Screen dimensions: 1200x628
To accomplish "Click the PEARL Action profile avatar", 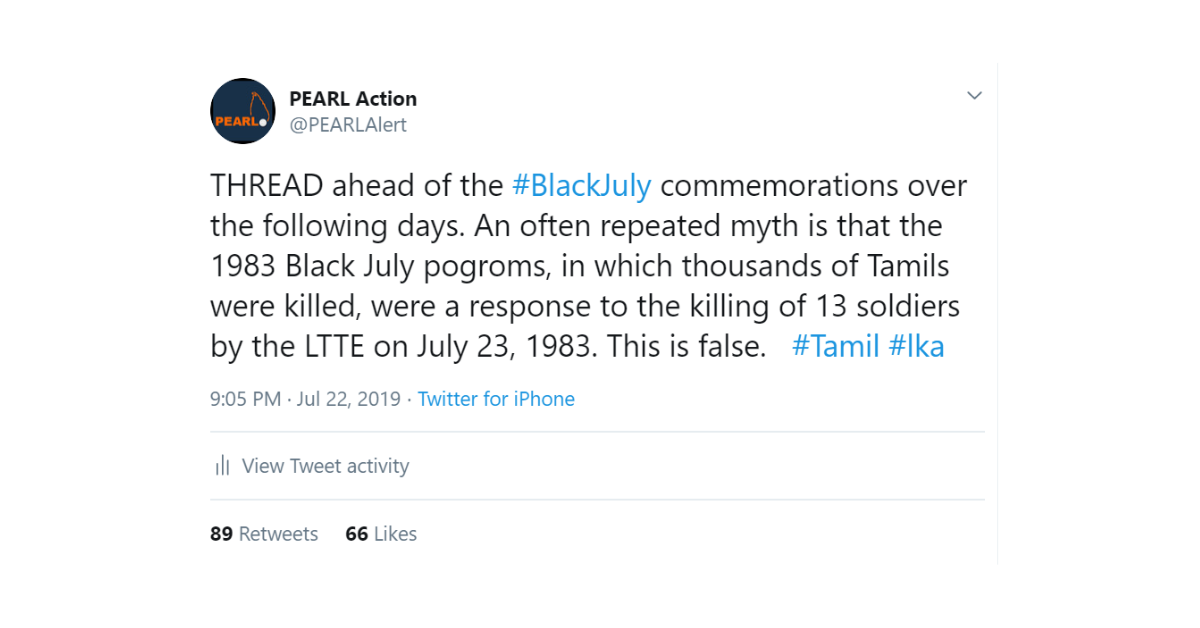I will tap(243, 111).
